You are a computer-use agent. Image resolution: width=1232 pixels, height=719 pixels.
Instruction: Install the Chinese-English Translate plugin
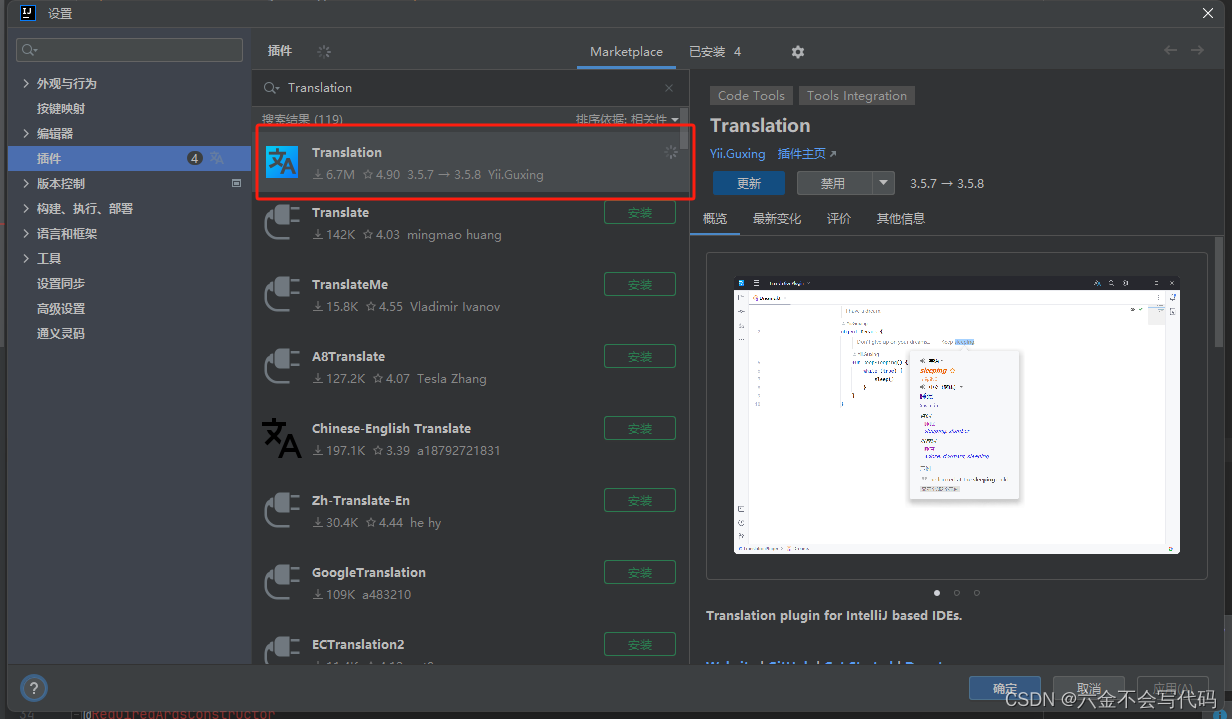pos(640,428)
